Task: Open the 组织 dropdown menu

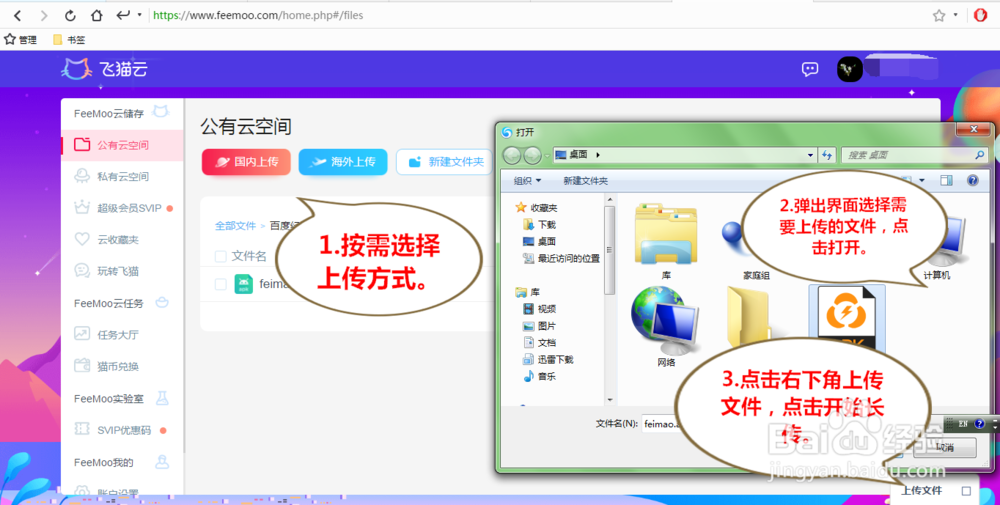Action: click(527, 181)
